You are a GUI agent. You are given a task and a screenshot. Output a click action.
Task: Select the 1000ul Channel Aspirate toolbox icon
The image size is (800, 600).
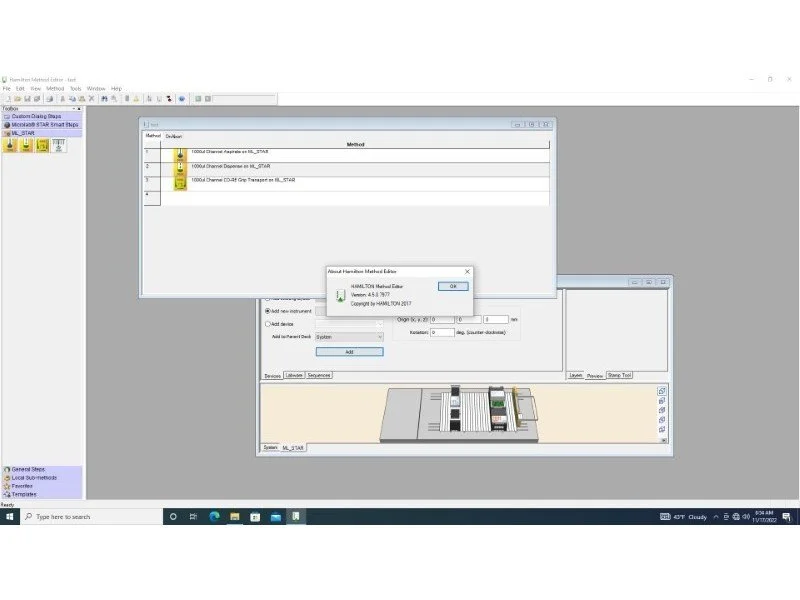(x=10, y=145)
